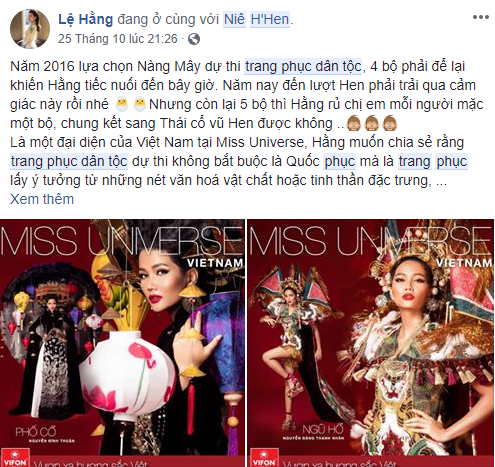Open the three-dots post options menu

pyautogui.click(x=481, y=17)
